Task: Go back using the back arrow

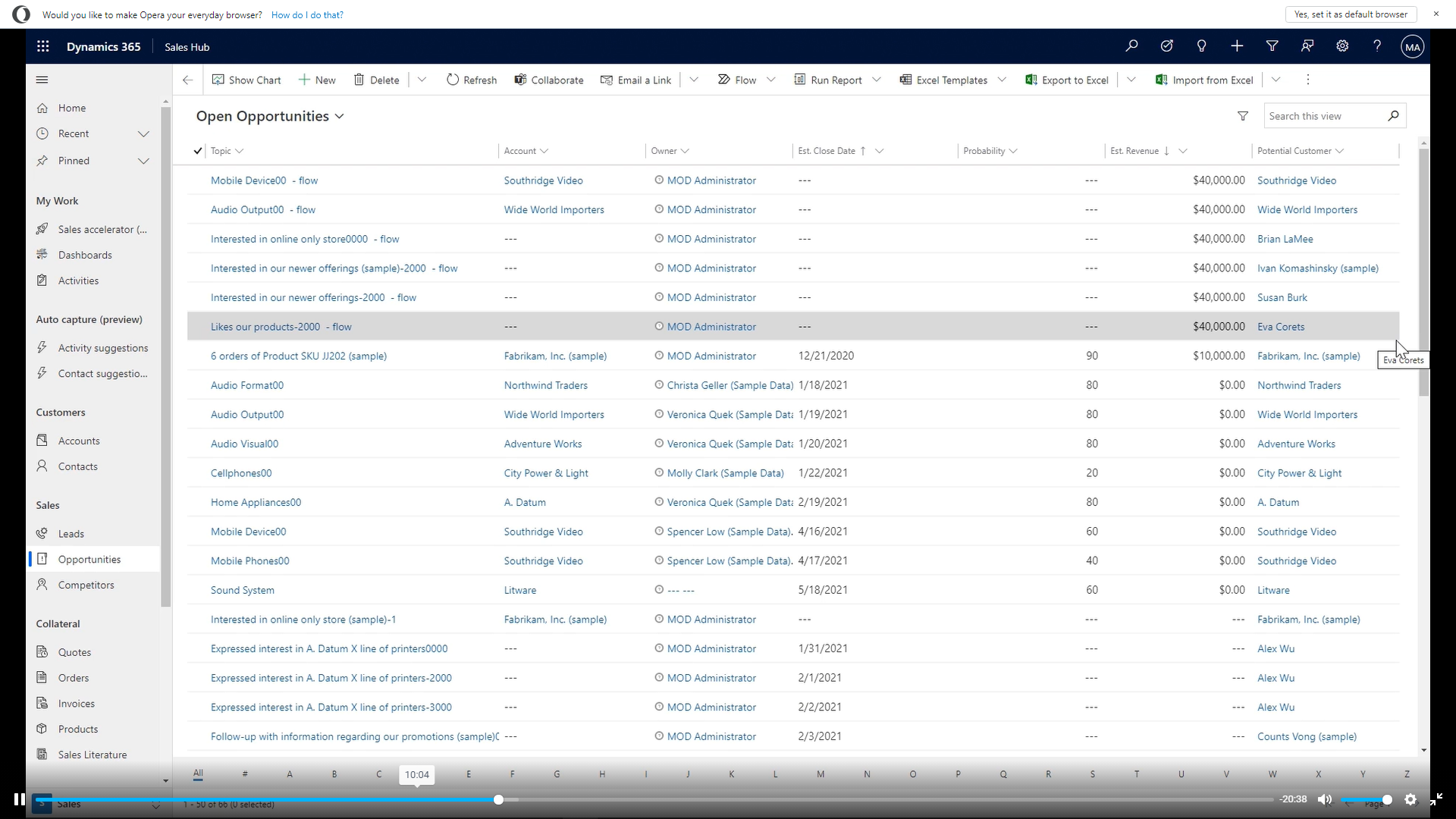Action: coord(187,80)
